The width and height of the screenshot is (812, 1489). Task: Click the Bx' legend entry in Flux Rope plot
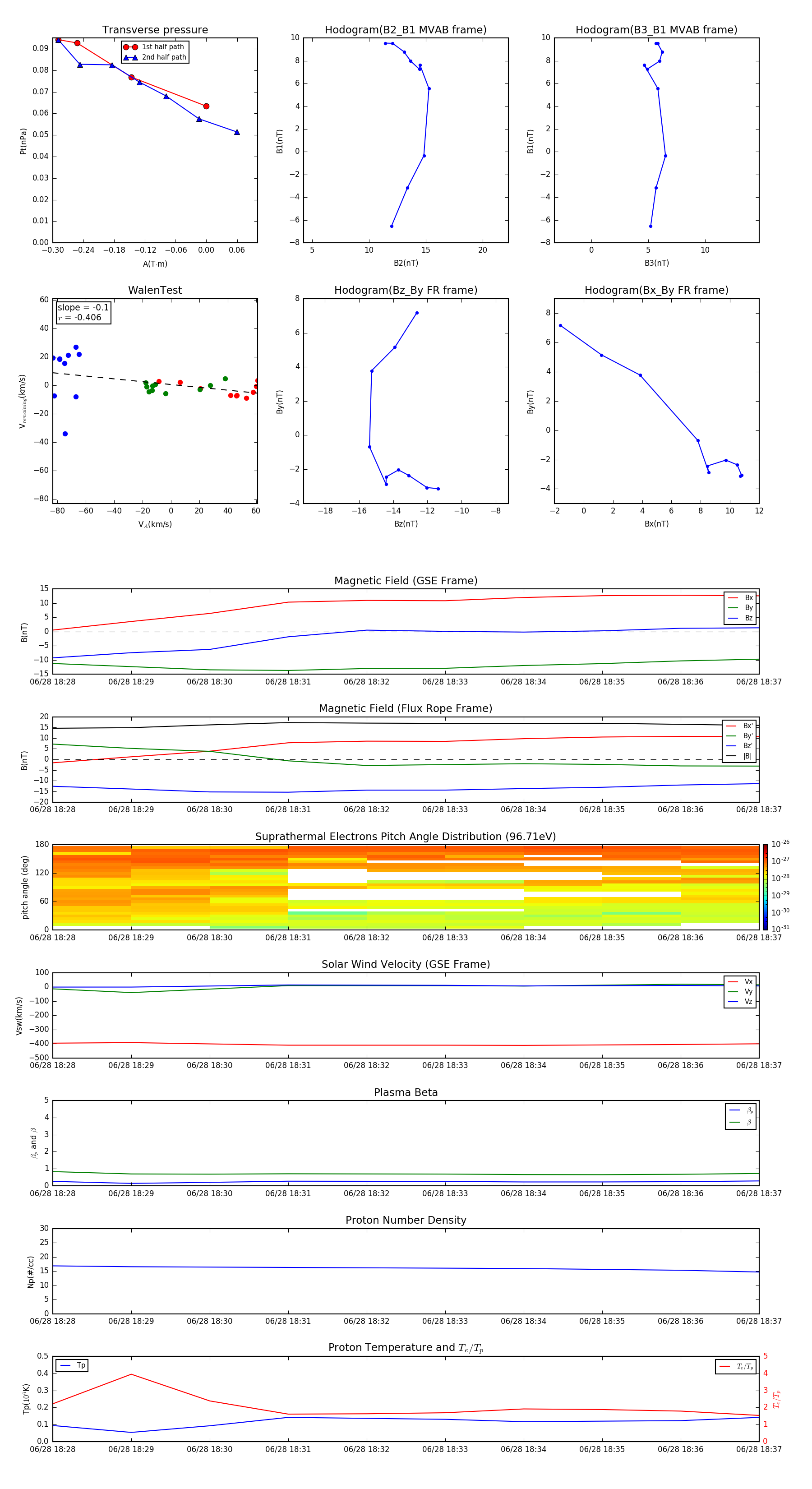(740, 726)
